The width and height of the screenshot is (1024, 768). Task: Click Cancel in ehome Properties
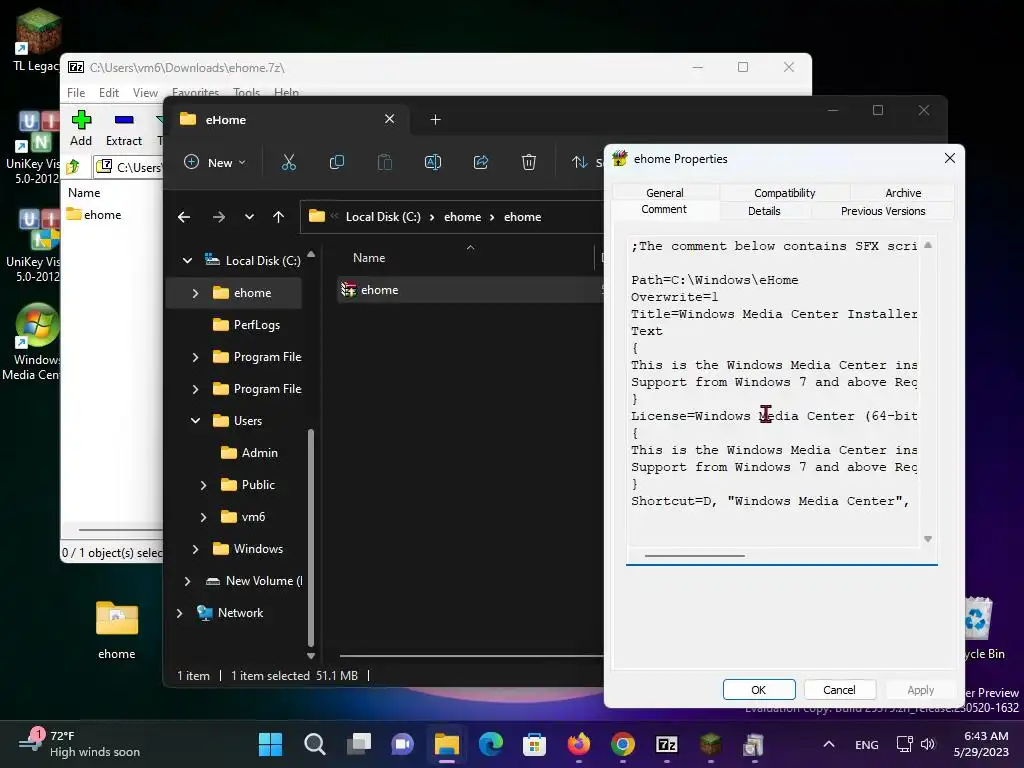point(839,690)
